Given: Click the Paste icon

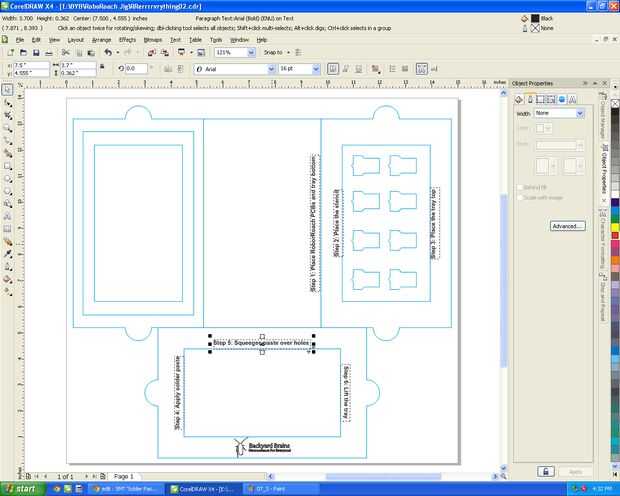Looking at the screenshot, I should (91, 53).
